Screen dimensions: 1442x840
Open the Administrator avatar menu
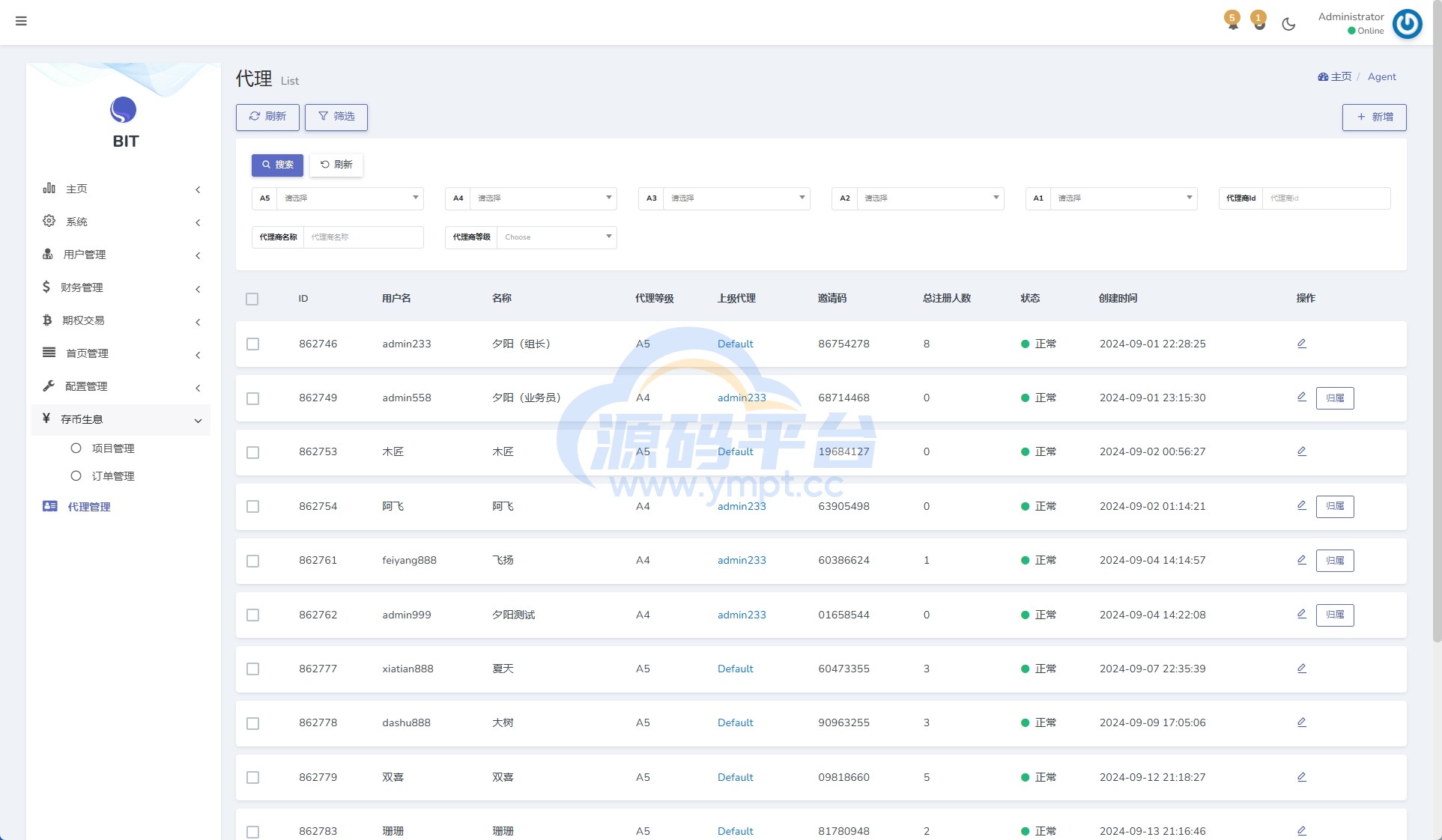[1407, 23]
